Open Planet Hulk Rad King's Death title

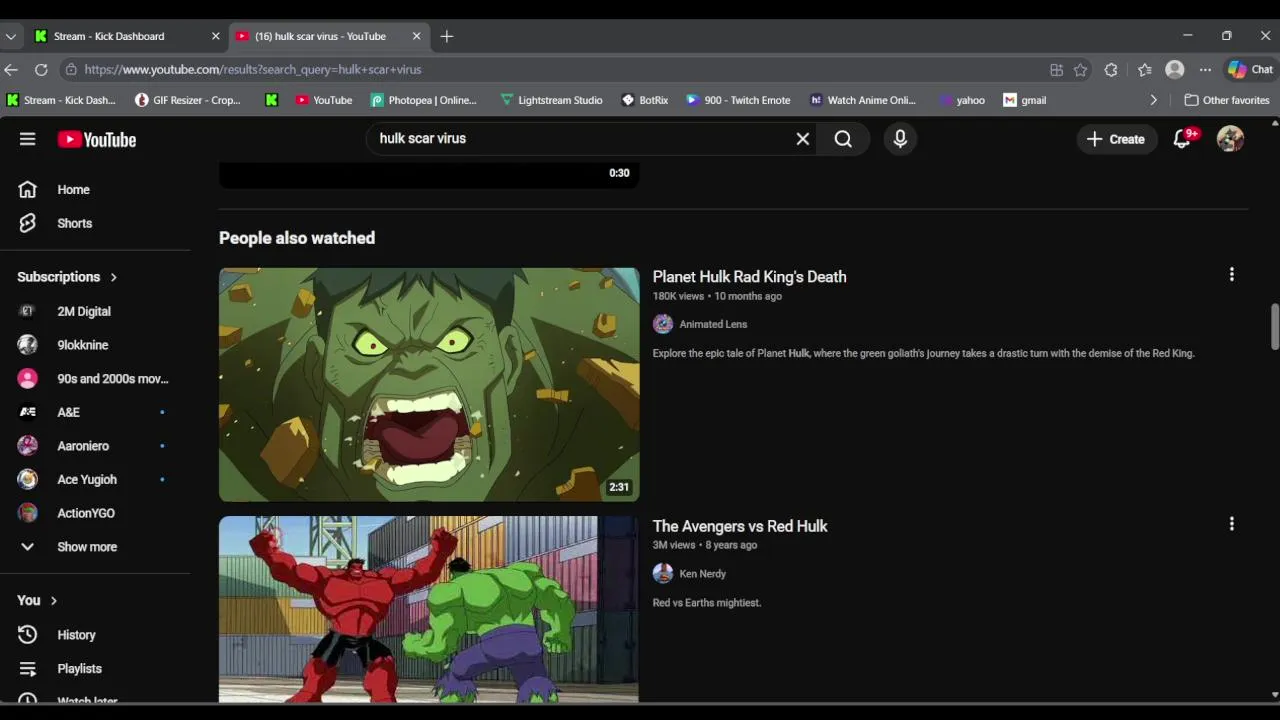coord(749,277)
